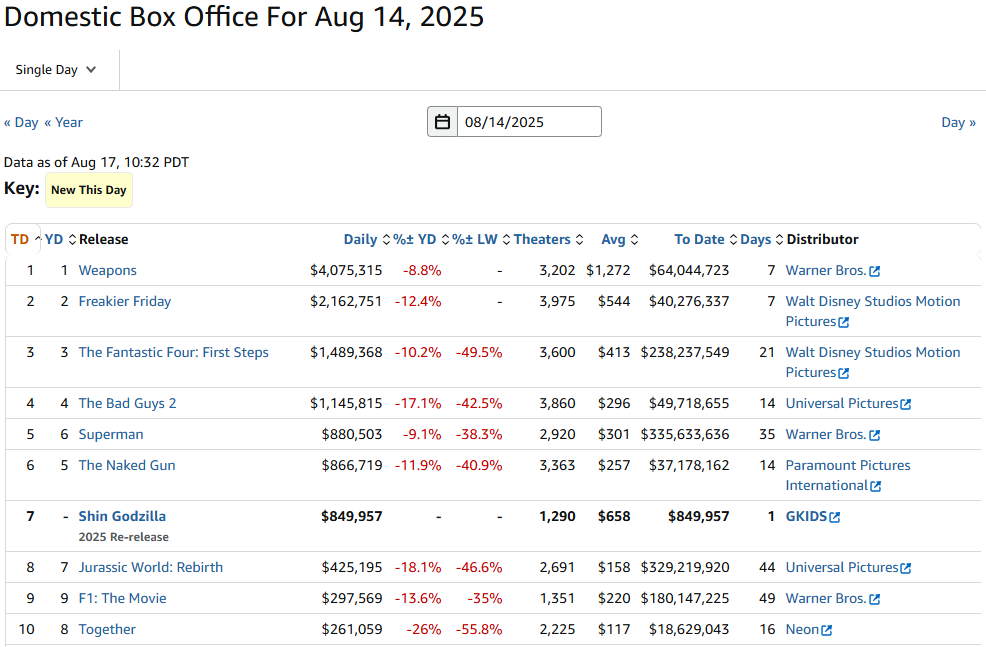Select the 2025 Re-release note
This screenshot has width=986, height=647.
pos(123,537)
